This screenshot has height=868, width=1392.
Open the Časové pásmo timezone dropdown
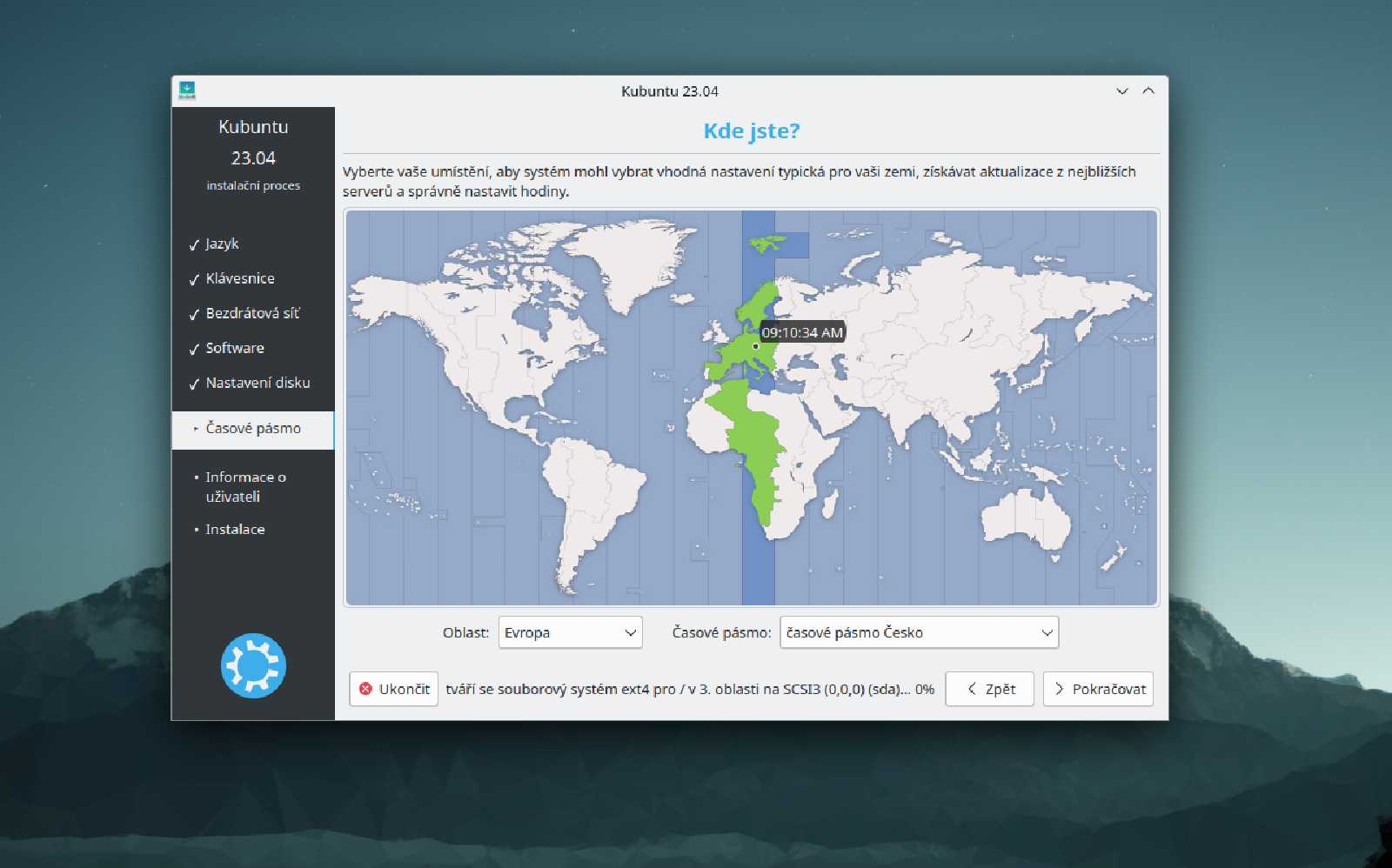pos(920,632)
